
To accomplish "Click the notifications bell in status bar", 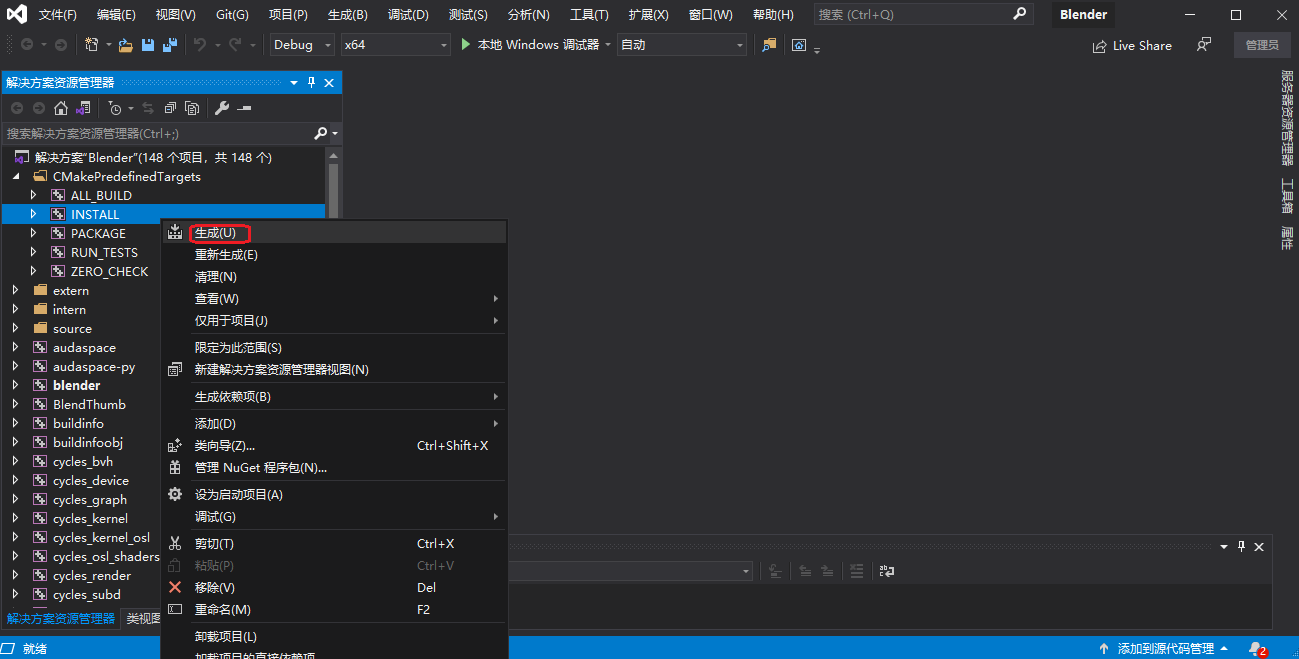I will point(1256,649).
